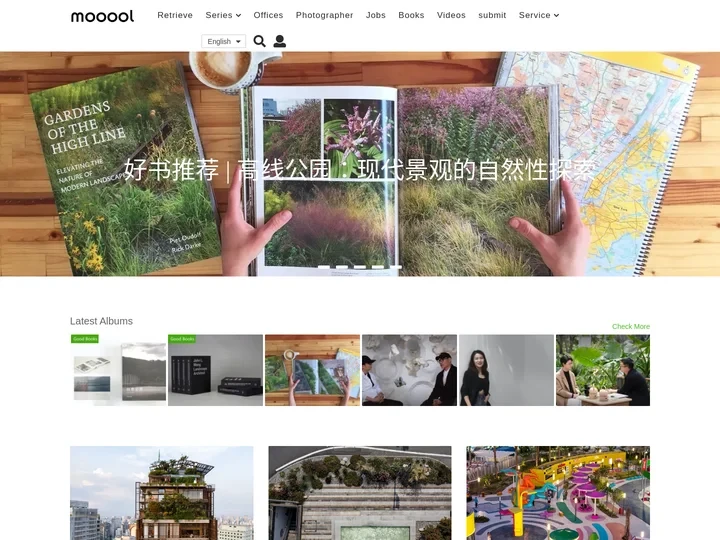
Task: Open the garden table conversation album thumbnail
Action: (603, 370)
